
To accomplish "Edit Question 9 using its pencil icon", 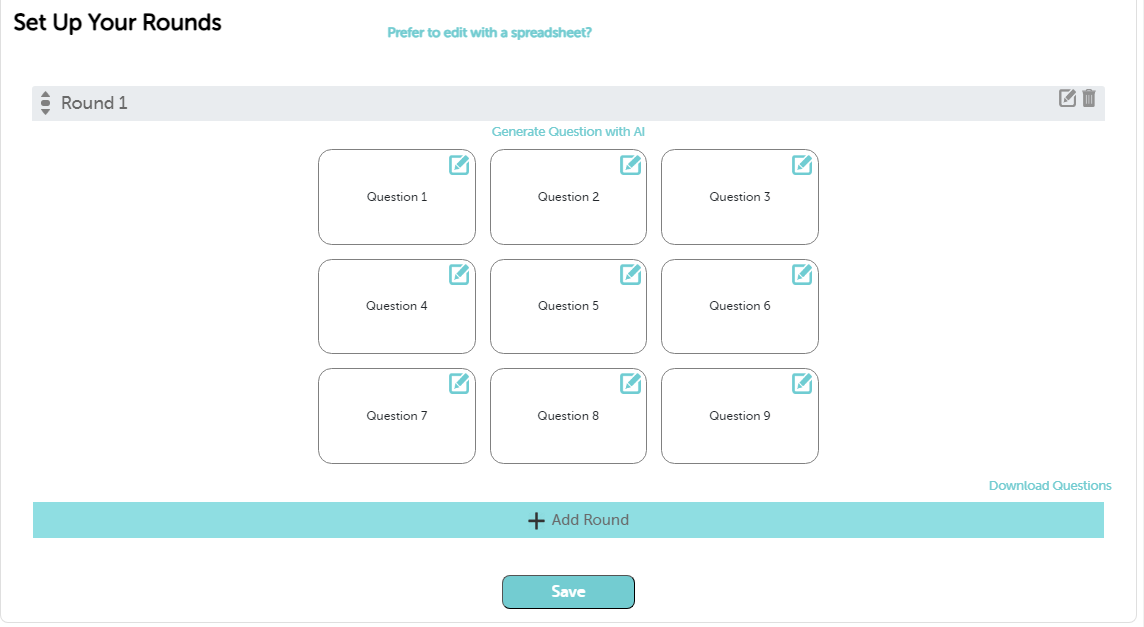I will (802, 383).
